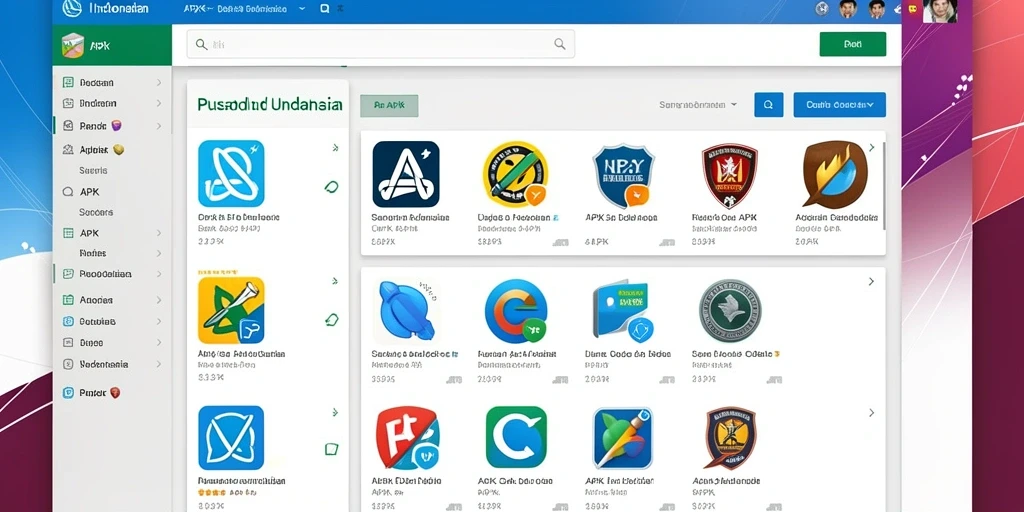Image resolution: width=1024 pixels, height=512 pixels.
Task: Open the dark shield with orange star app
Action: click(730, 438)
